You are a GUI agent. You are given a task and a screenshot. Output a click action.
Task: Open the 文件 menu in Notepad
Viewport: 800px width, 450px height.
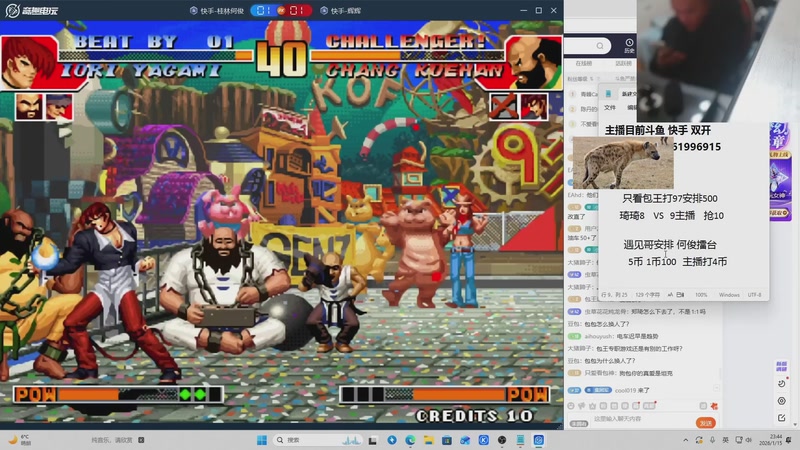(x=610, y=108)
